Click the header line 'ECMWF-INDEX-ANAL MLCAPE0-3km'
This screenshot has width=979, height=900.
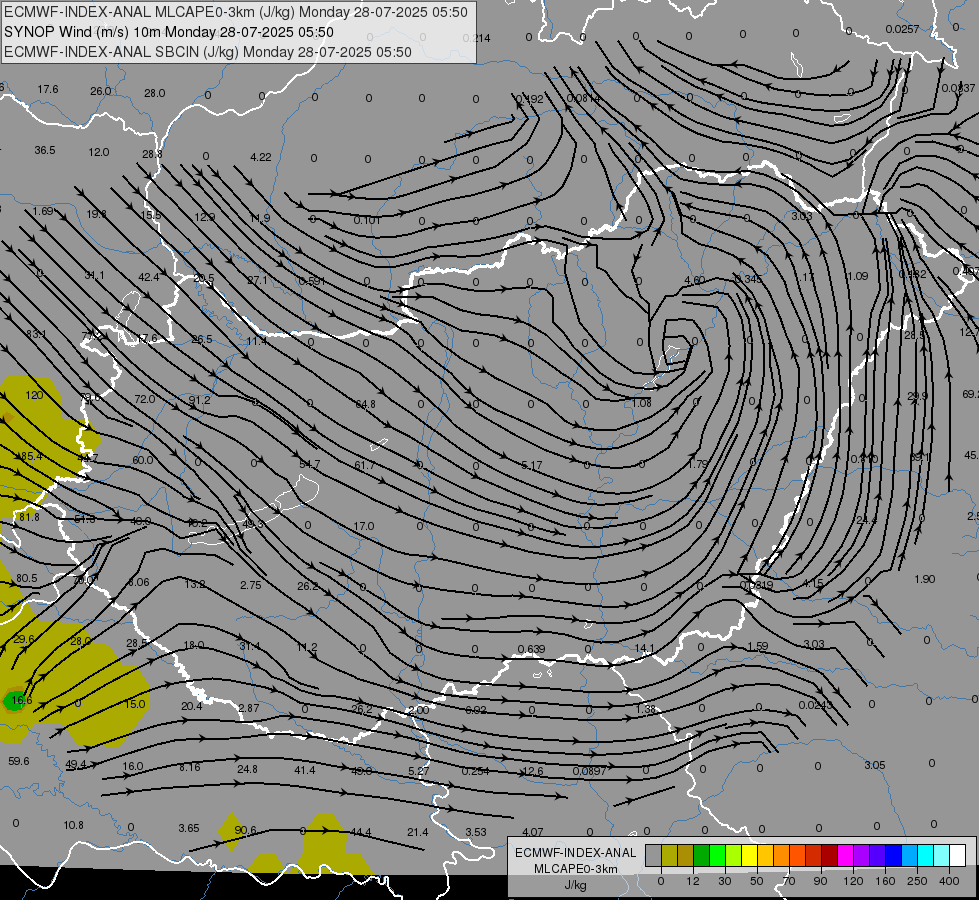click(x=235, y=12)
